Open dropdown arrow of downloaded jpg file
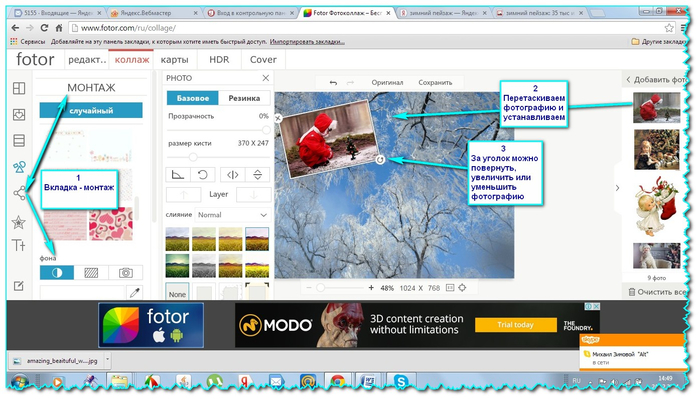Viewport: 699px width, 399px height. coord(107,359)
